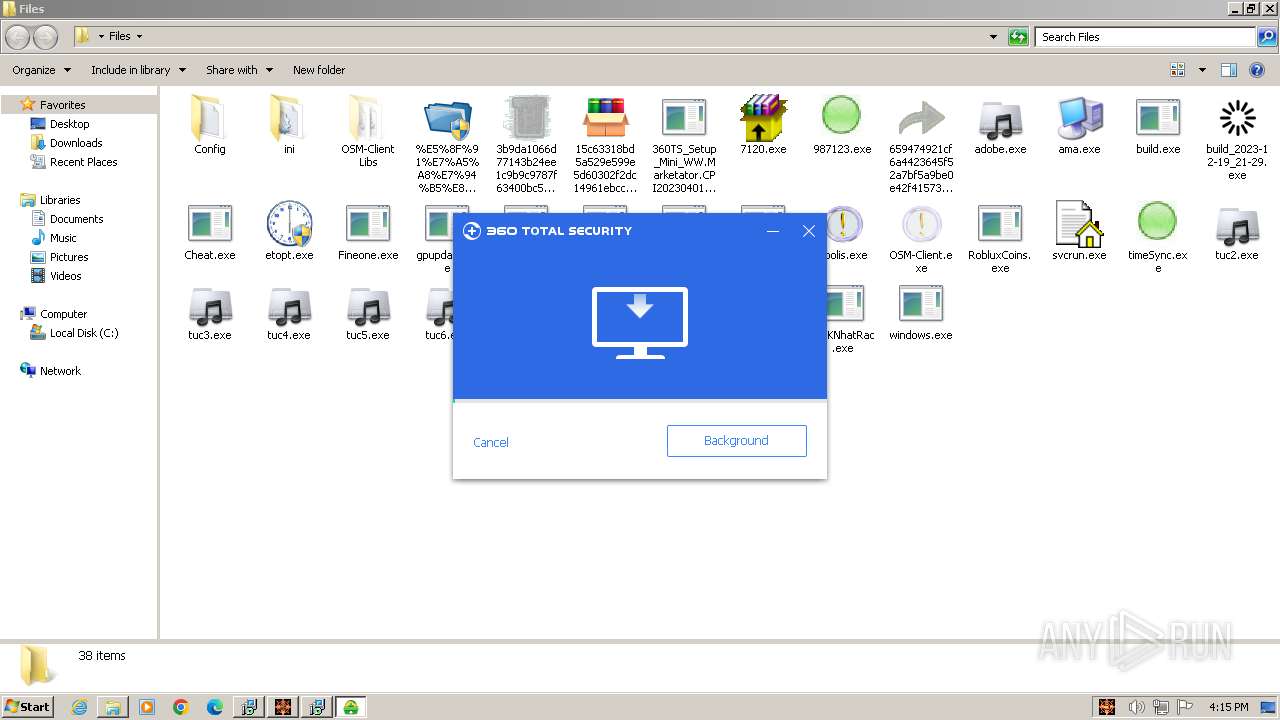
Task: Change your view icon
Action: click(1178, 70)
